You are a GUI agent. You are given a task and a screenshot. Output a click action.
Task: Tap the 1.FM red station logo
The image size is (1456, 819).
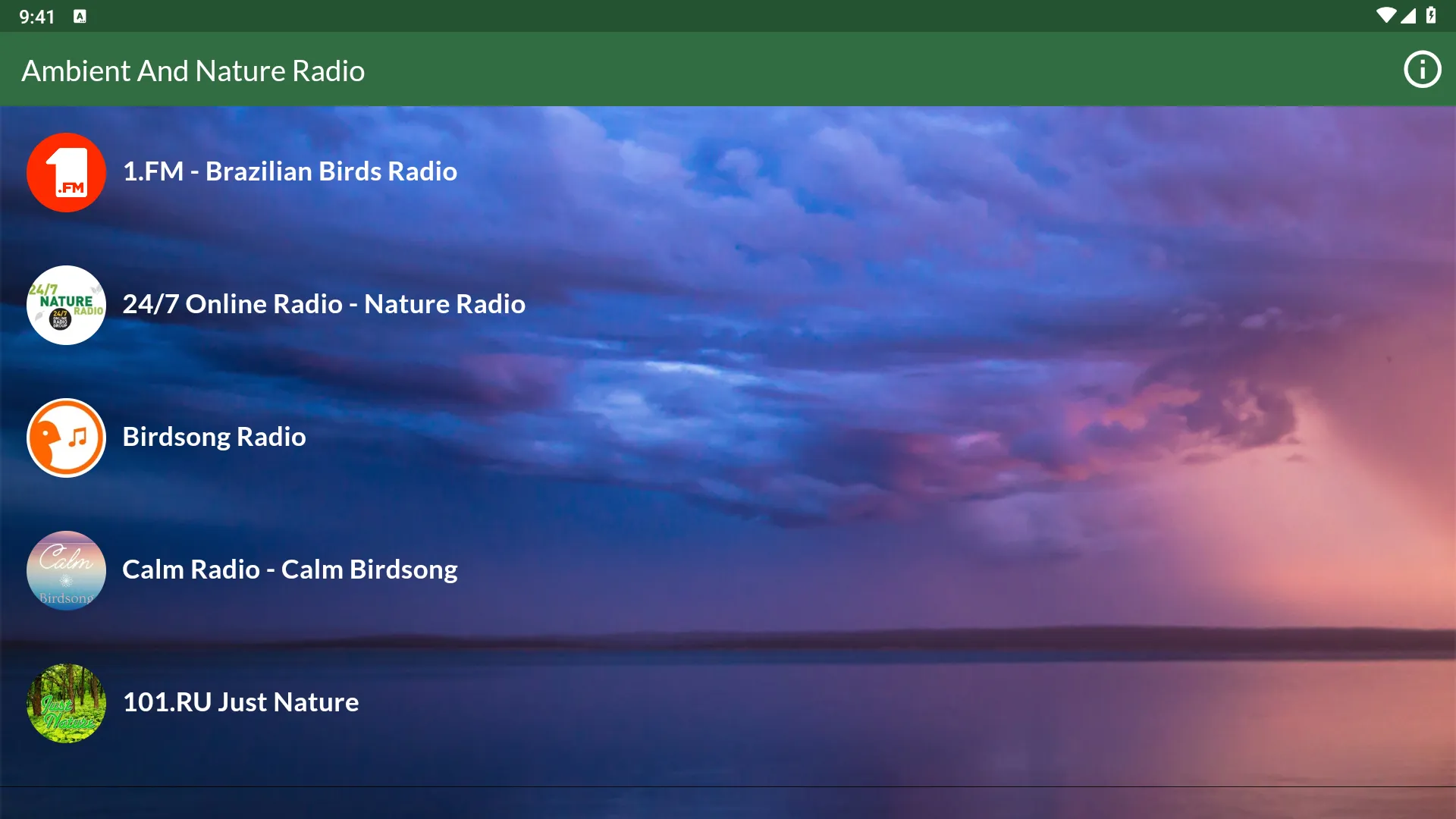click(66, 172)
